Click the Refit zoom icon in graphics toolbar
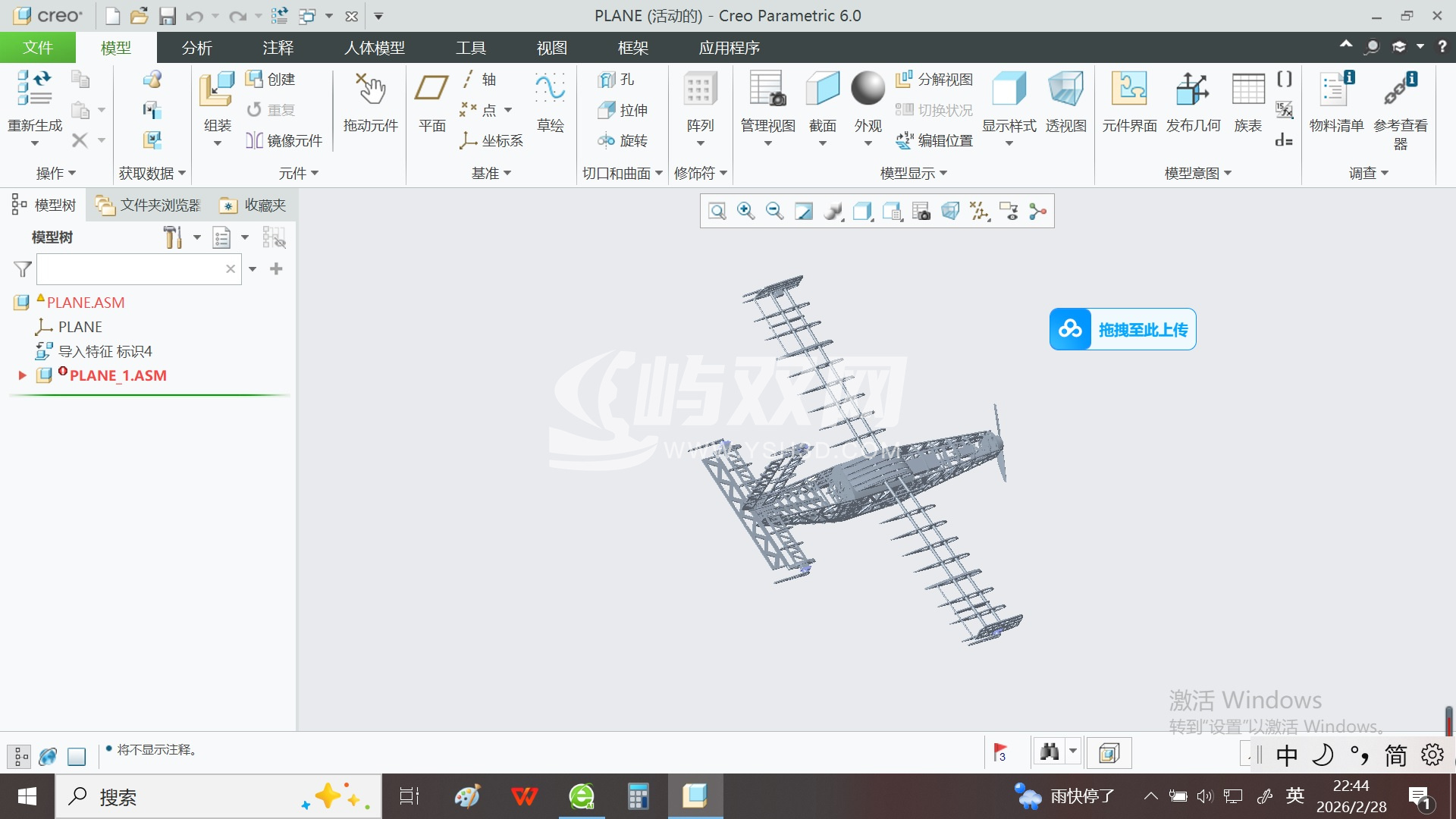This screenshot has height=819, width=1456. pyautogui.click(x=717, y=211)
